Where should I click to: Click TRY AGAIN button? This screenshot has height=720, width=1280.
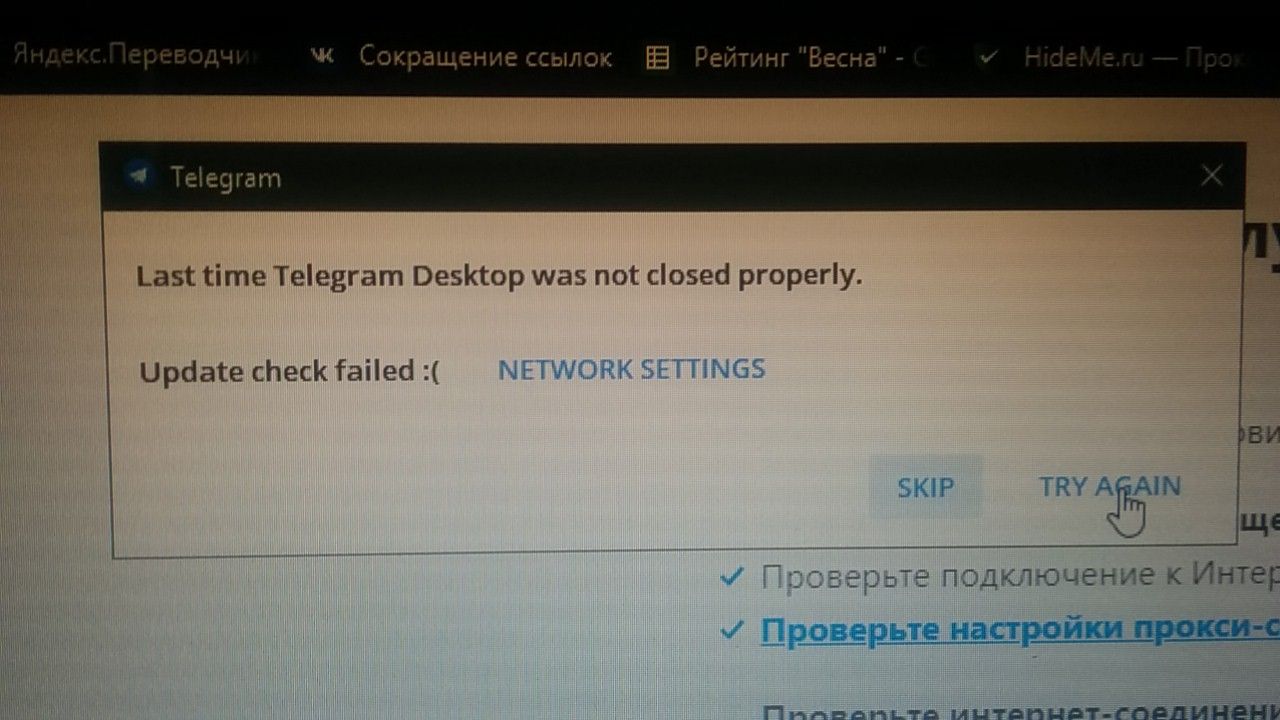click(x=1109, y=487)
